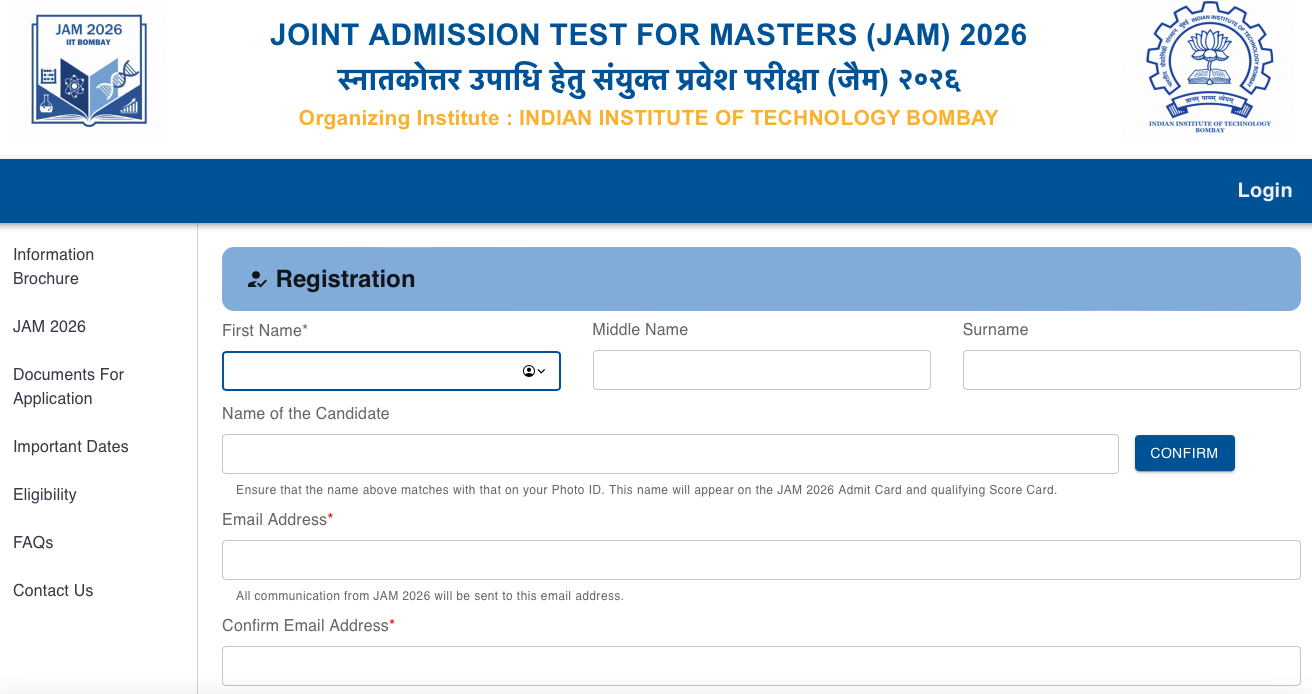1312x694 pixels.
Task: View the FAQs sidebar page
Action: pos(33,543)
